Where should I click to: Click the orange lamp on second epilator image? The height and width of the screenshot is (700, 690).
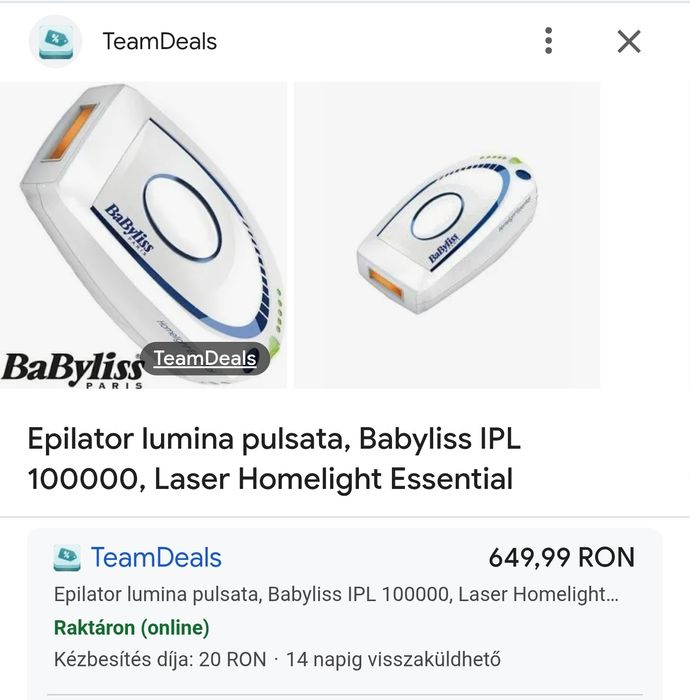(x=384, y=283)
